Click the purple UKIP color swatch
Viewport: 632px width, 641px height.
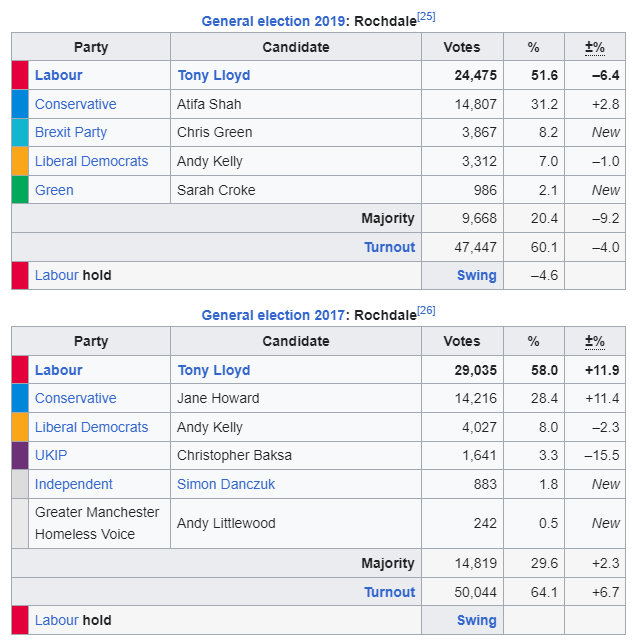coord(20,455)
